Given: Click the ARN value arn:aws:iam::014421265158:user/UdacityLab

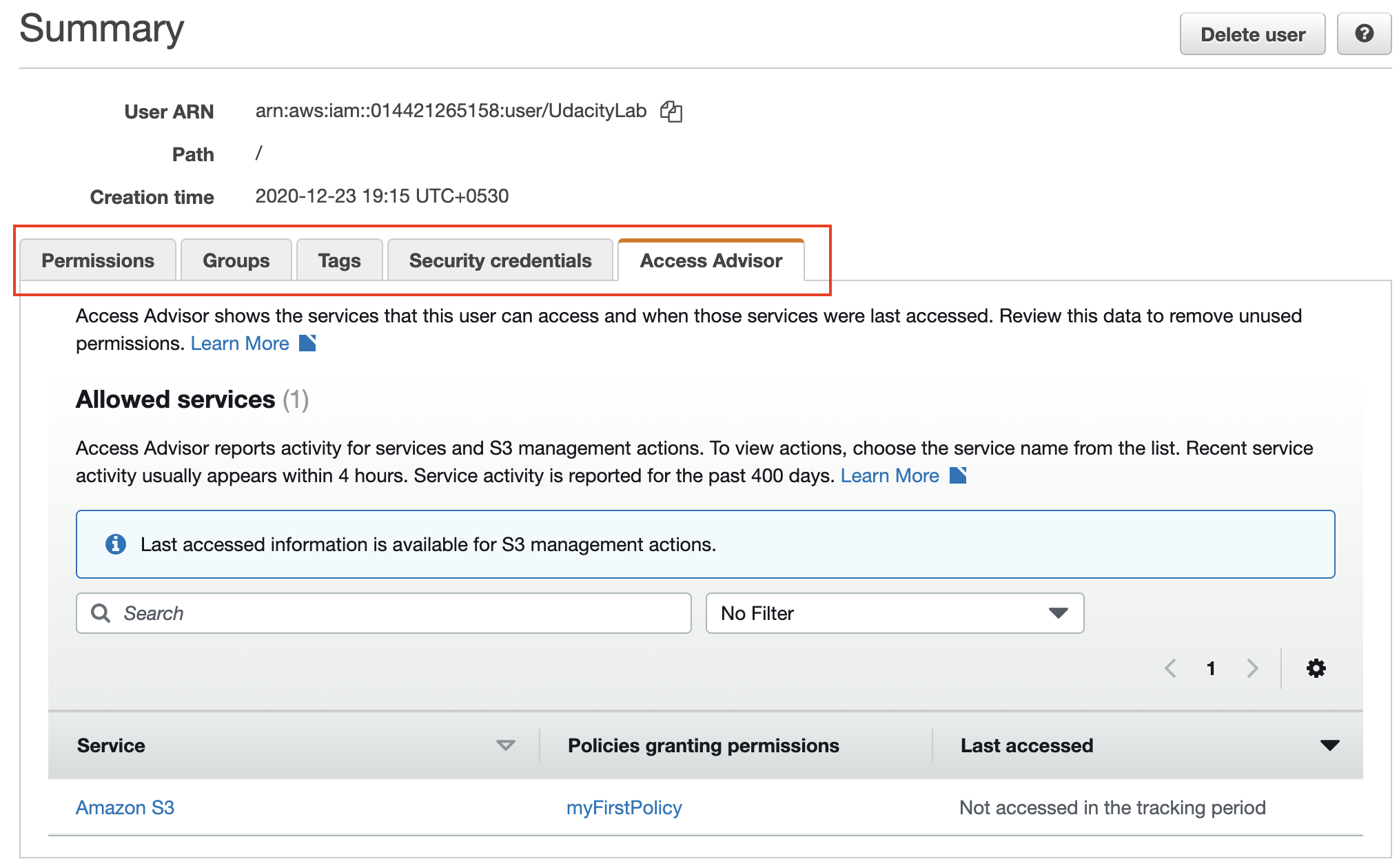Looking at the screenshot, I should pos(451,111).
